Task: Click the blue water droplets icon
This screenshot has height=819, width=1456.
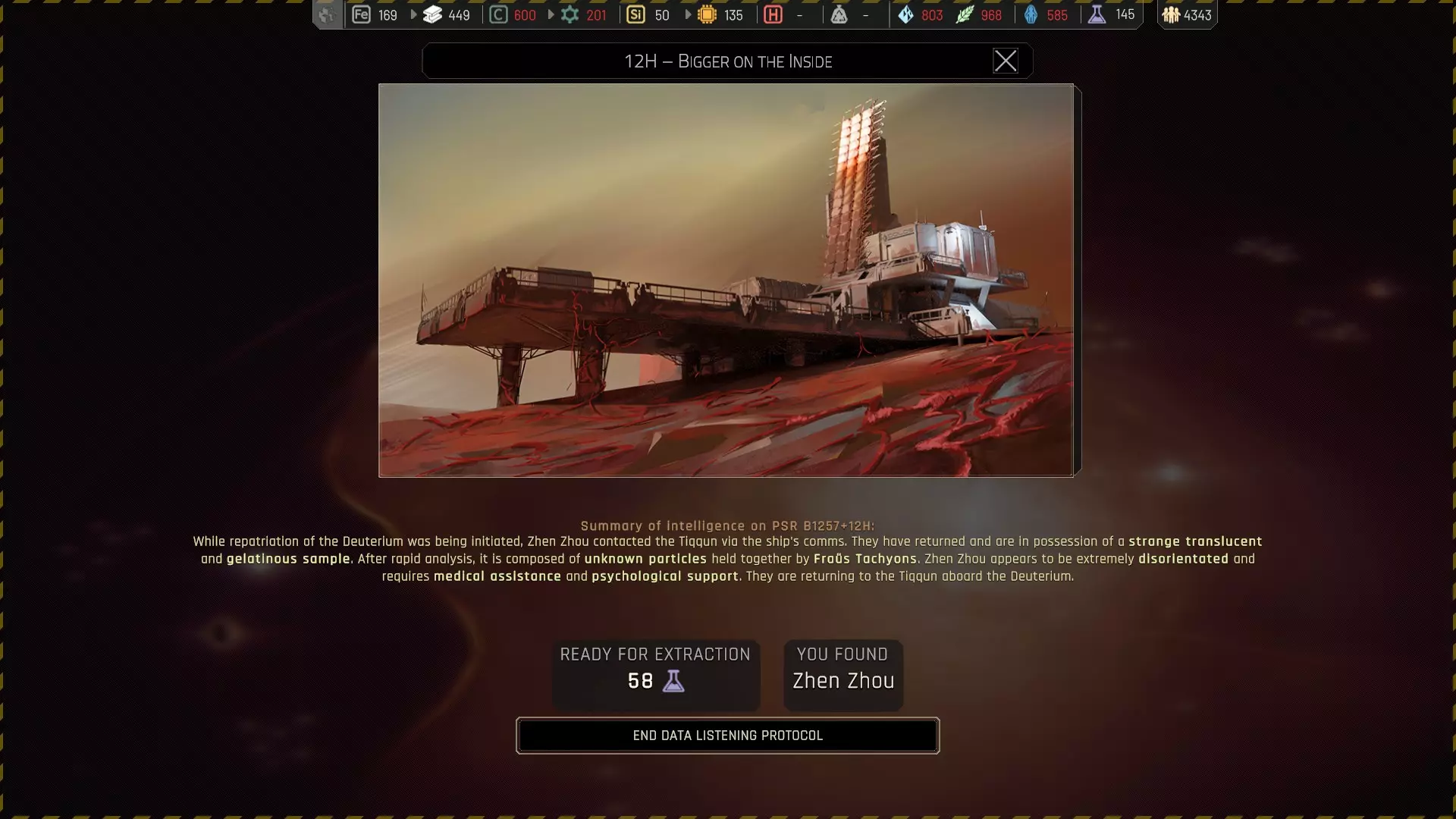Action: coord(905,14)
